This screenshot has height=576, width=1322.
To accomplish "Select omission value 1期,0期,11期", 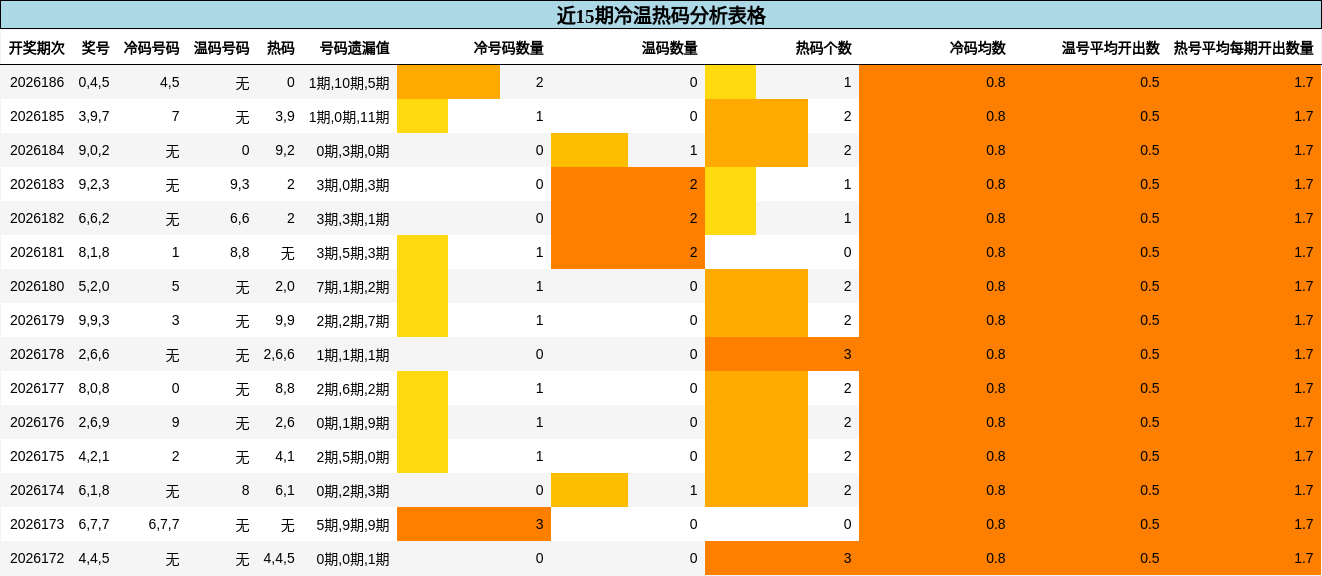I will (349, 117).
